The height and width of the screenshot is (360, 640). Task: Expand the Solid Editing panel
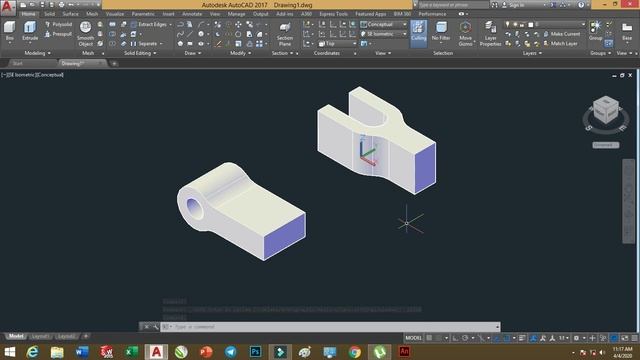click(x=140, y=53)
